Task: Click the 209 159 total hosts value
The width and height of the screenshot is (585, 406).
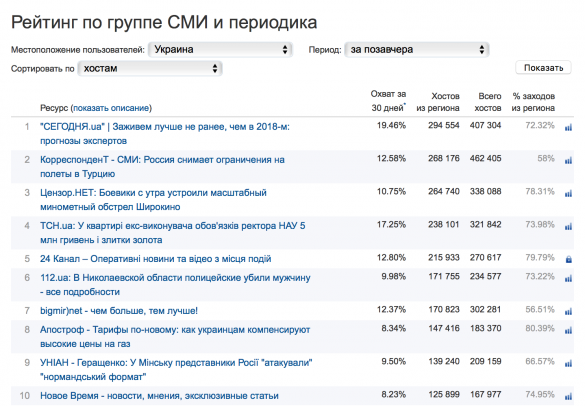Action: pos(485,362)
